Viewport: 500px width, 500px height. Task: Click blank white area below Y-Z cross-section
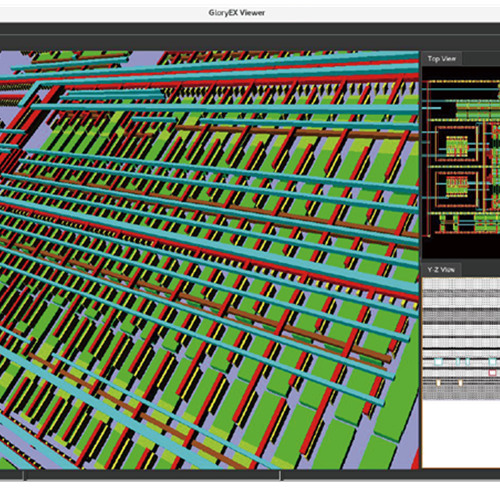pyautogui.click(x=461, y=433)
